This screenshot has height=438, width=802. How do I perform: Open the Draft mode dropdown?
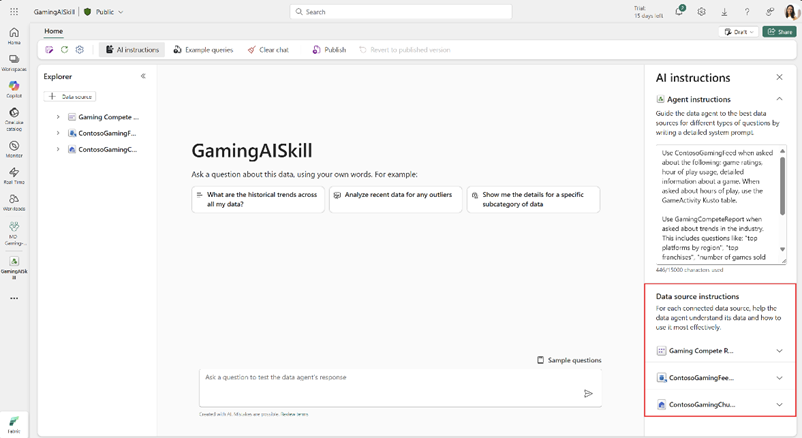738,32
